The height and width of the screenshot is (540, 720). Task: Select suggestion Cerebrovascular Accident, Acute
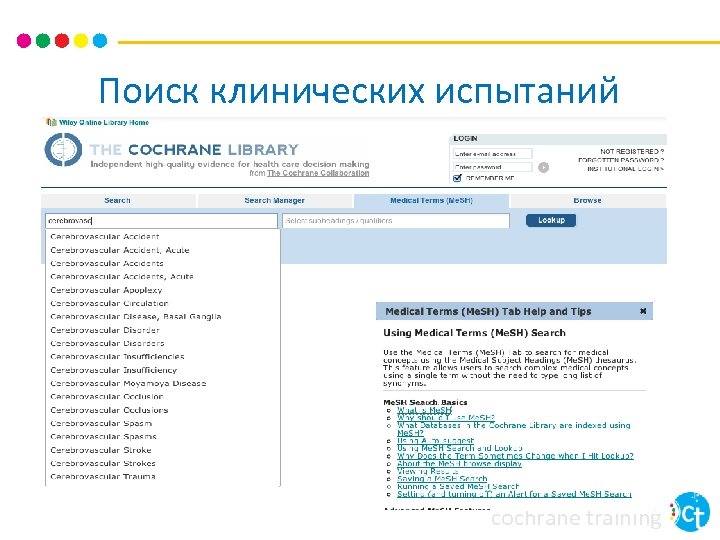coord(120,250)
